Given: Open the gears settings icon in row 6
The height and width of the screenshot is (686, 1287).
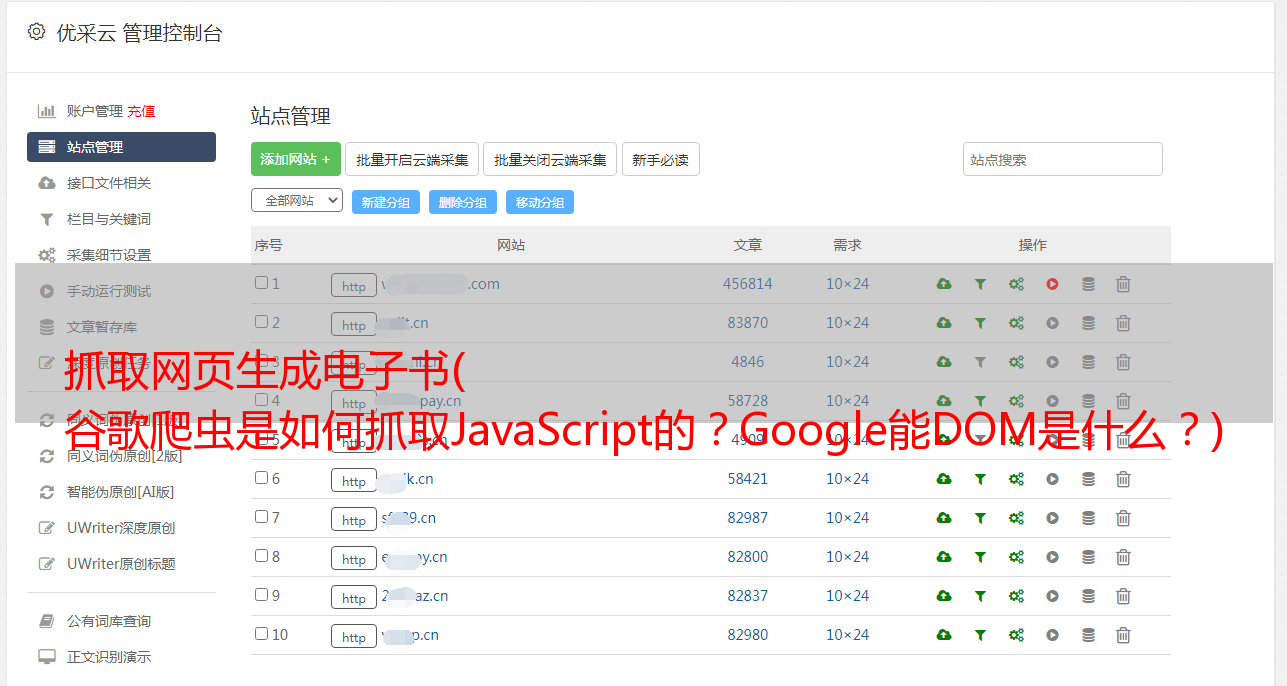Looking at the screenshot, I should [x=1016, y=479].
